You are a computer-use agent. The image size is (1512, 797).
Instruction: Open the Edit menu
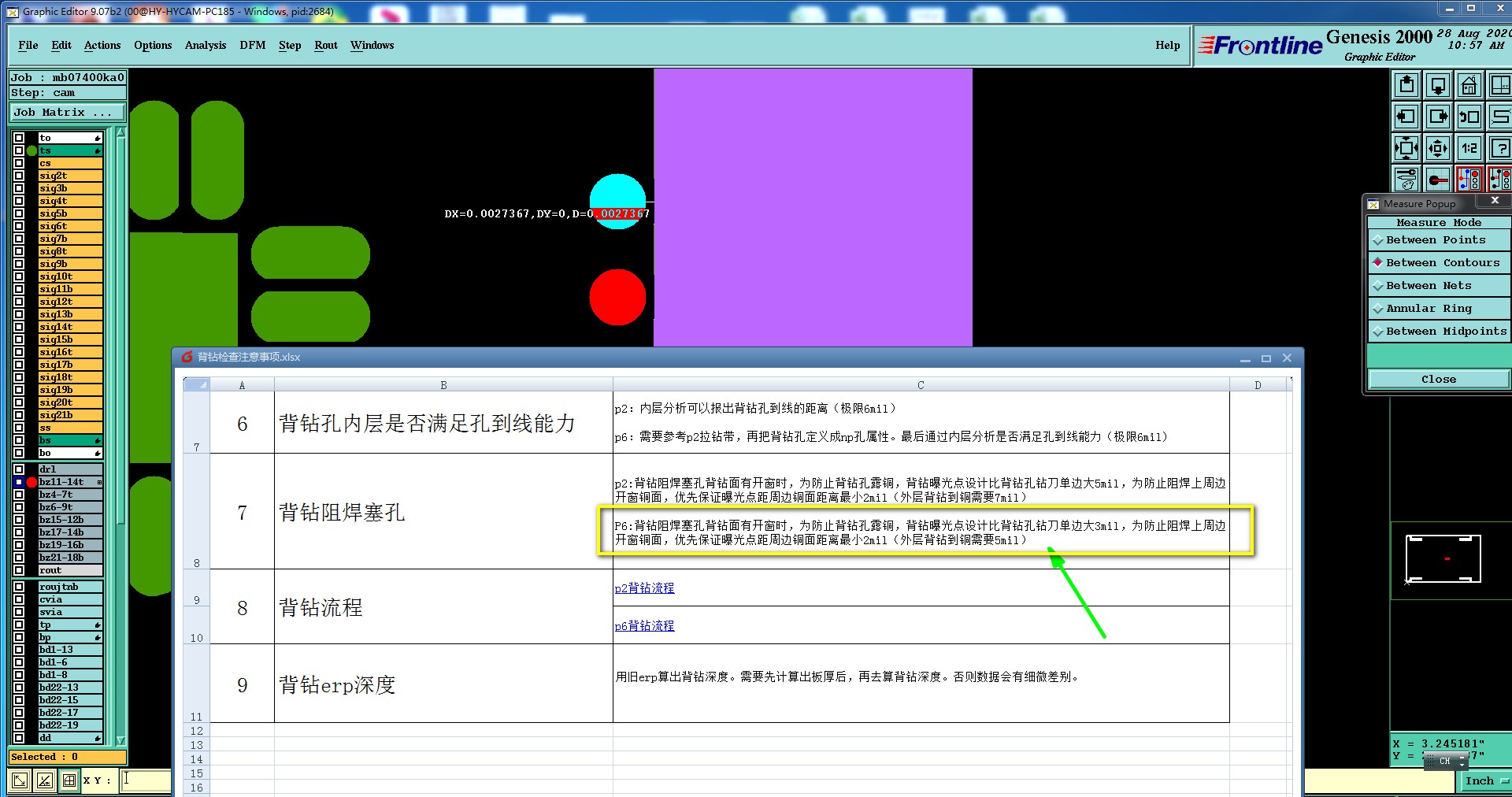61,46
